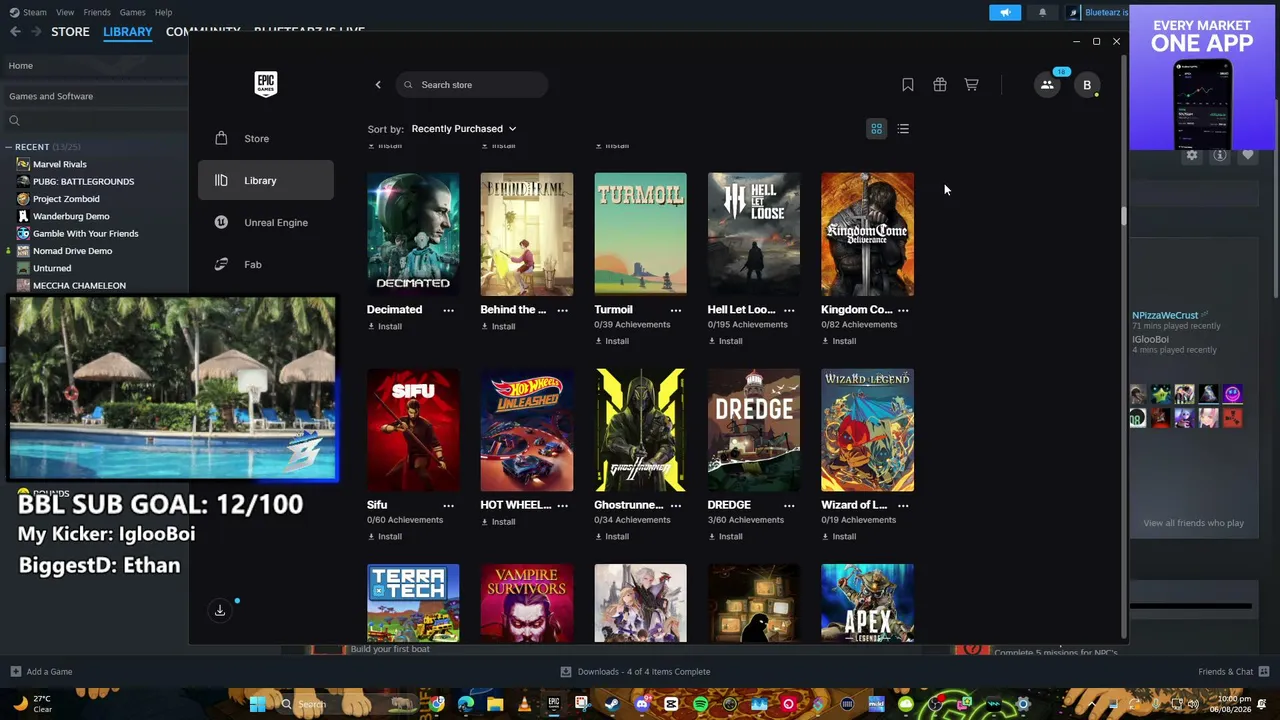This screenshot has width=1280, height=720.
Task: Open the Kingdom Come options menu
Action: (x=903, y=310)
